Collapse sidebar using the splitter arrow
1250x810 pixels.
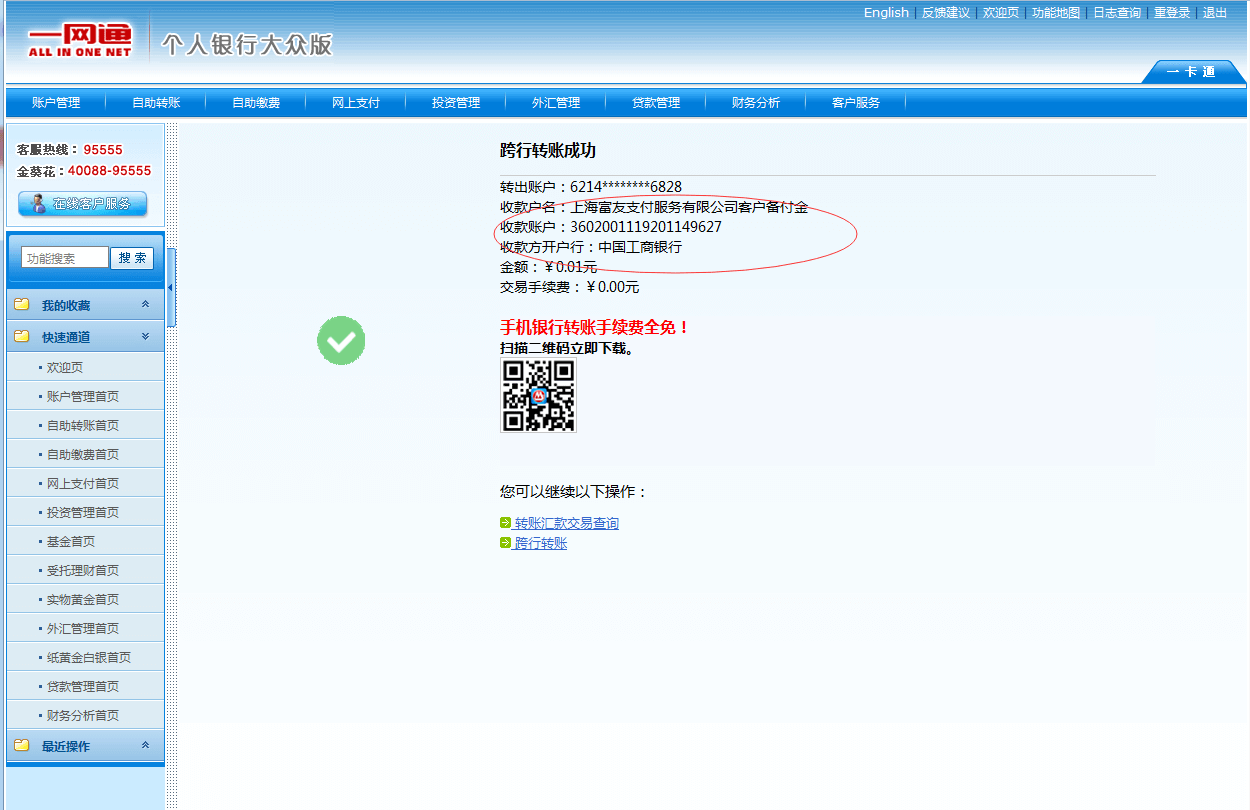[170, 288]
